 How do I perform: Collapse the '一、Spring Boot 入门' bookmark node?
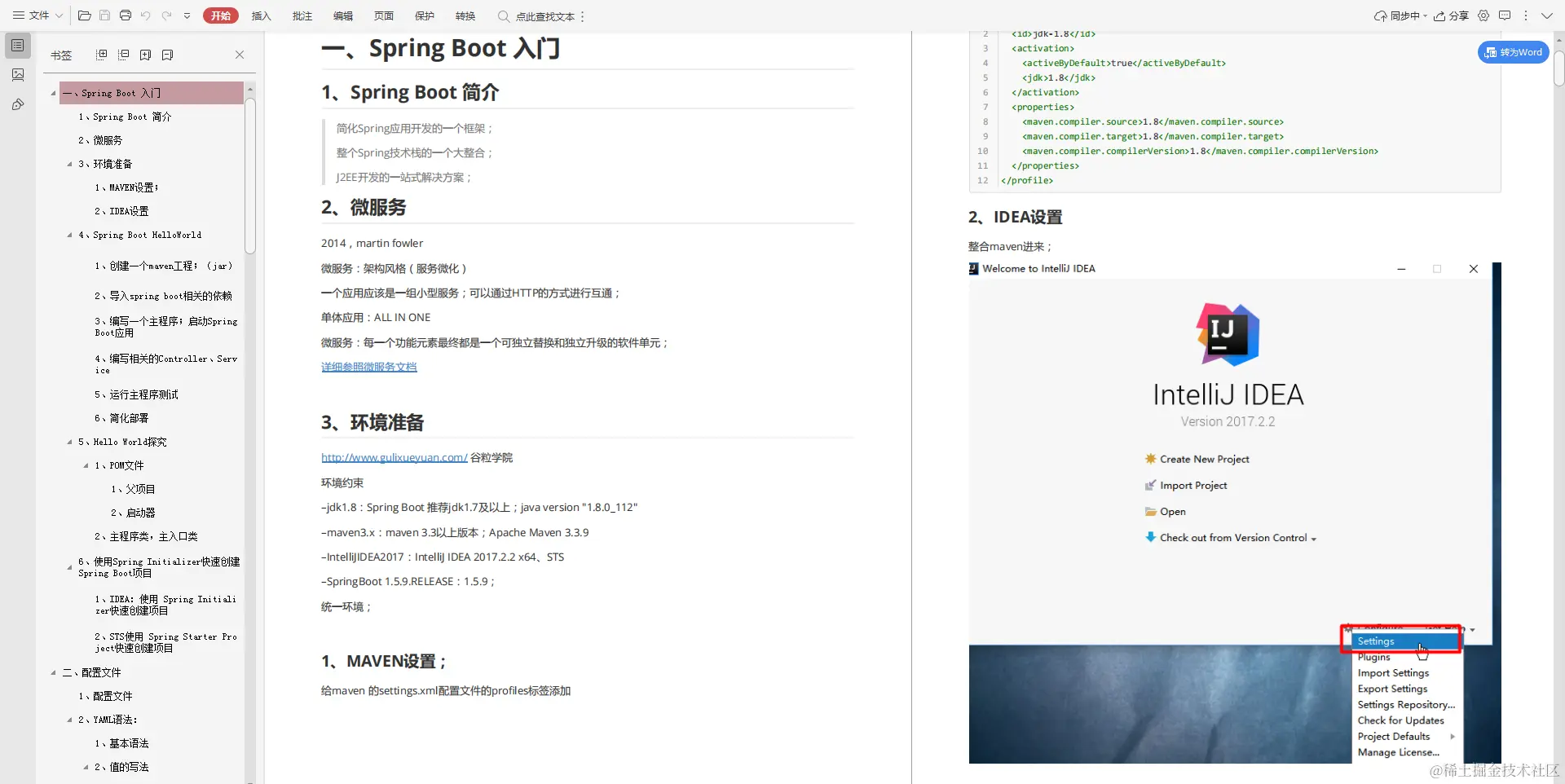[53, 93]
